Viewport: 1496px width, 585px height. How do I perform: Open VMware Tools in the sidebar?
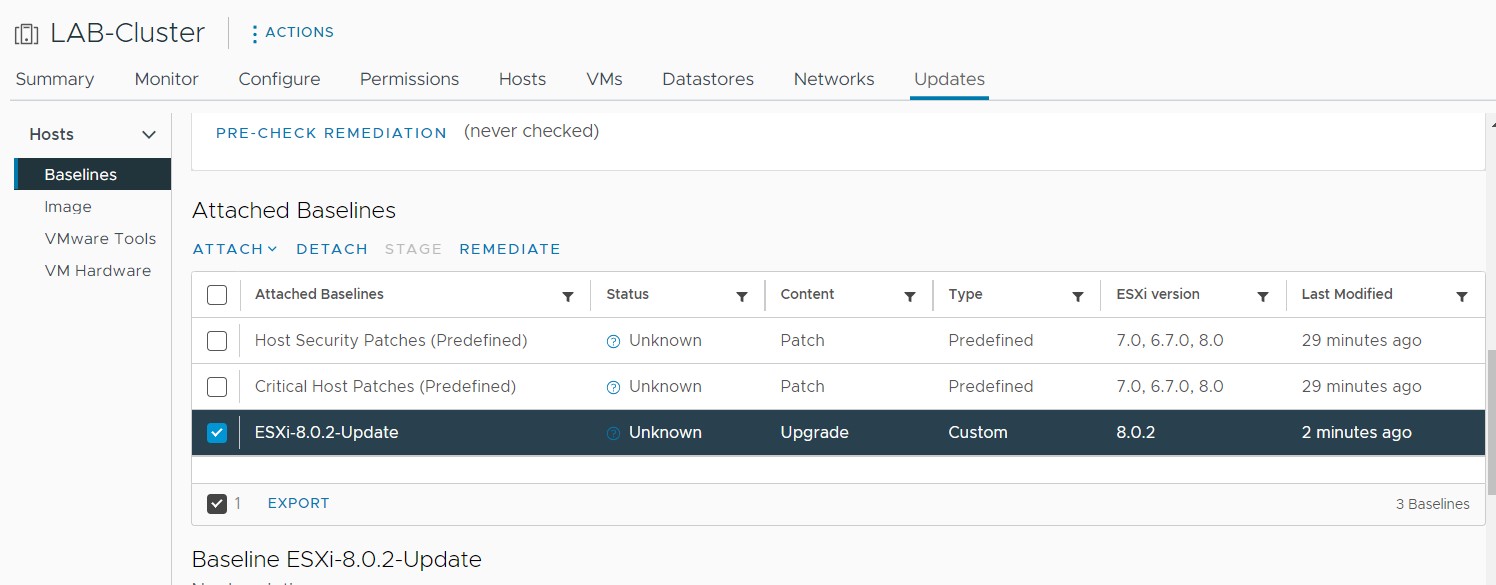coord(100,239)
